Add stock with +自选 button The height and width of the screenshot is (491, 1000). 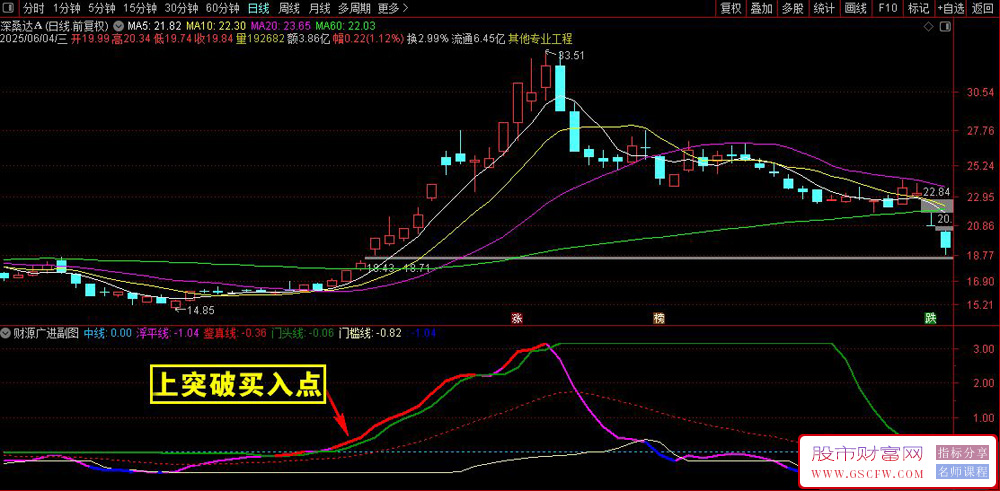tap(952, 8)
